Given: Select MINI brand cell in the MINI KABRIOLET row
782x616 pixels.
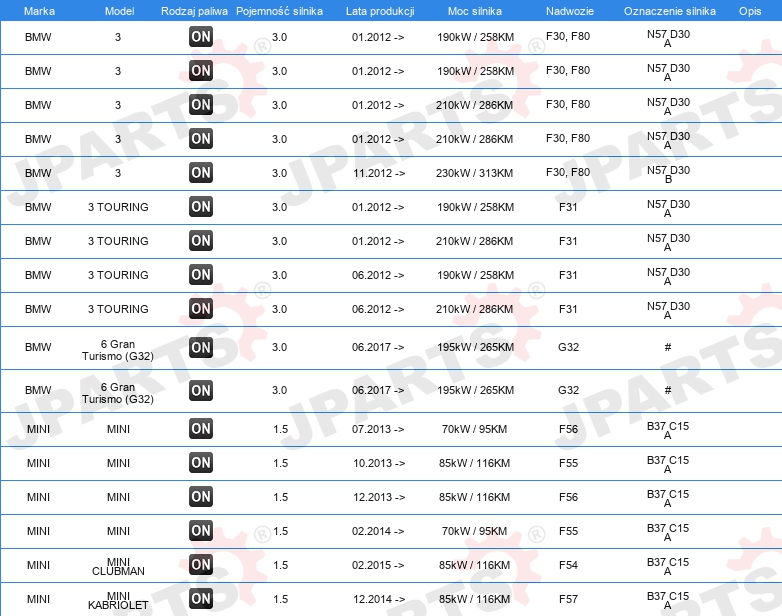Looking at the screenshot, I should (x=38, y=599).
